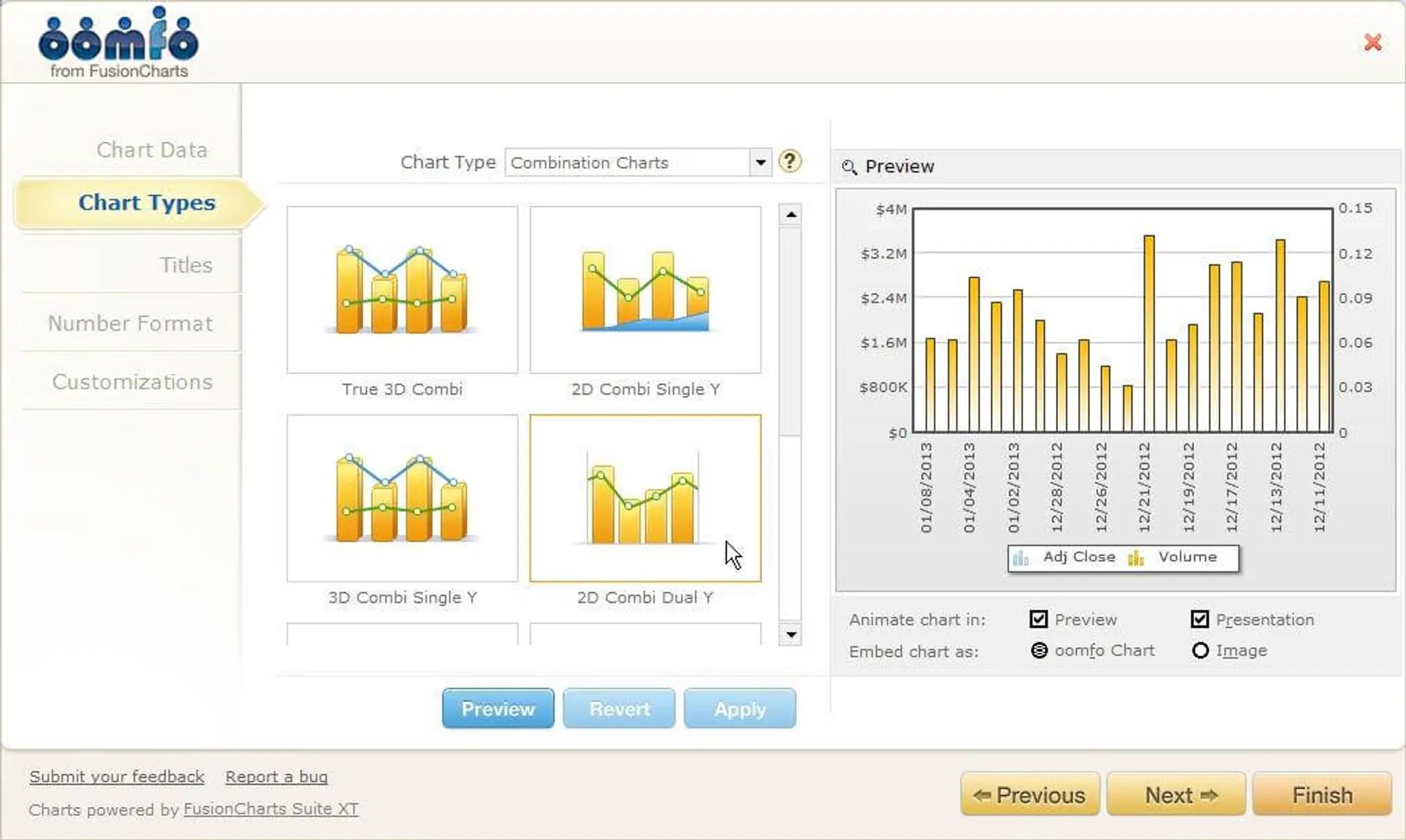Select the True 3D Combi chart thumbnail
The height and width of the screenshot is (840, 1406).
click(x=402, y=290)
